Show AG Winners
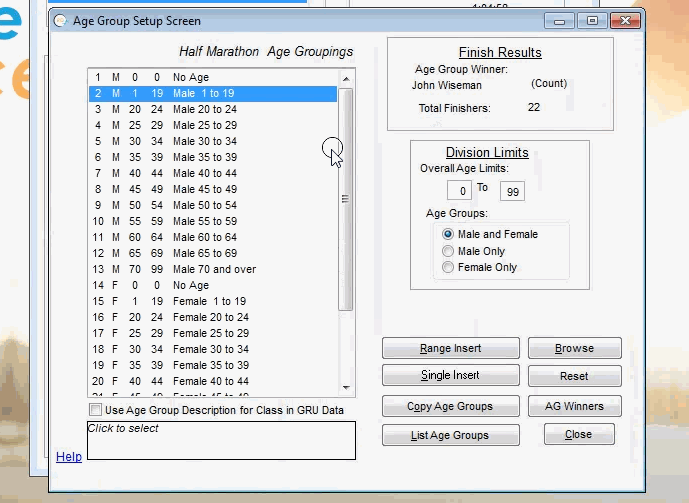The height and width of the screenshot is (503, 689). coord(575,406)
